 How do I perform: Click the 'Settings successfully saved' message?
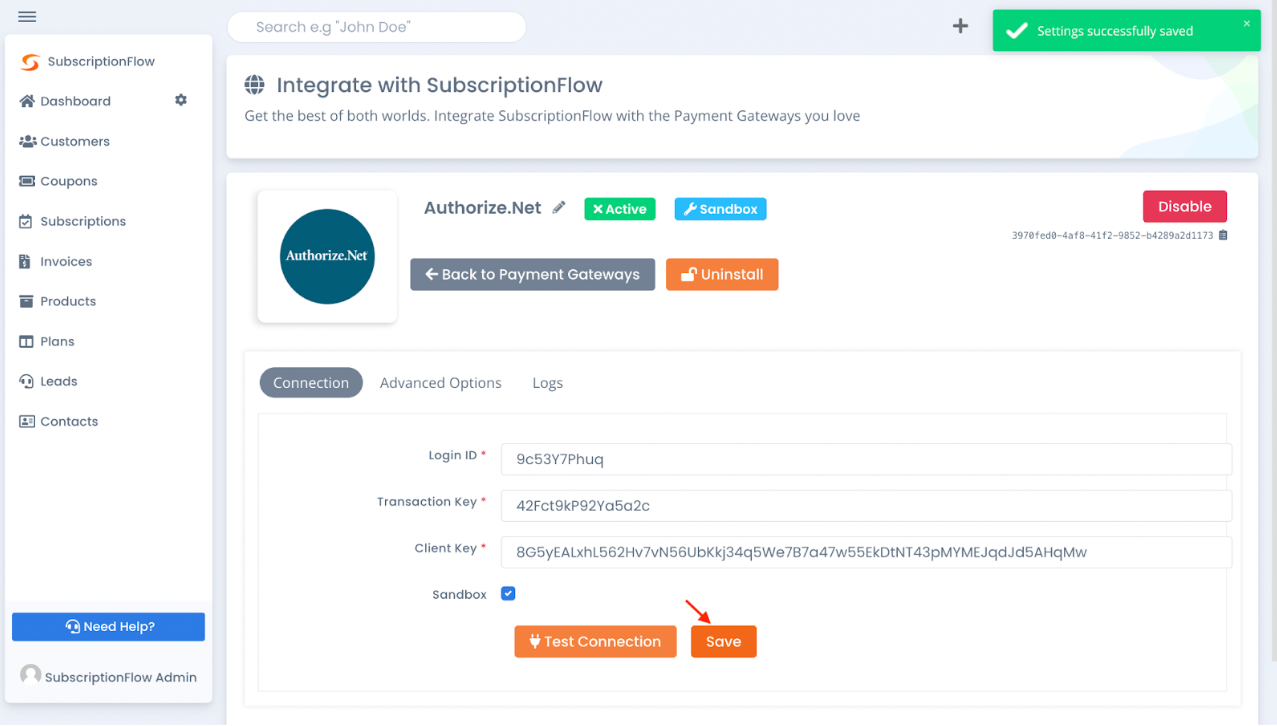(1115, 31)
